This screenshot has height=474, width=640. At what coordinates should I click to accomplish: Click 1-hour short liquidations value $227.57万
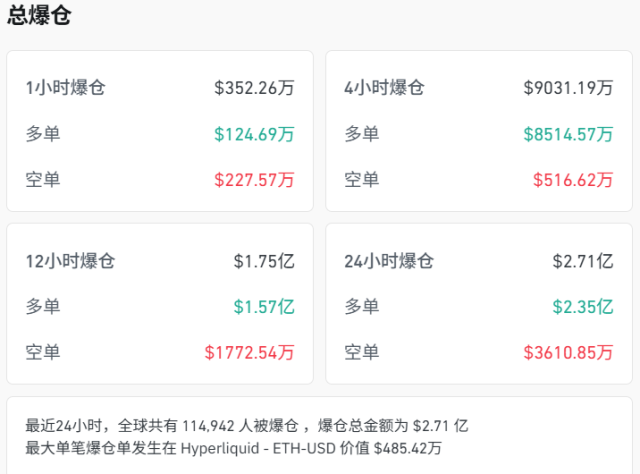pyautogui.click(x=254, y=180)
